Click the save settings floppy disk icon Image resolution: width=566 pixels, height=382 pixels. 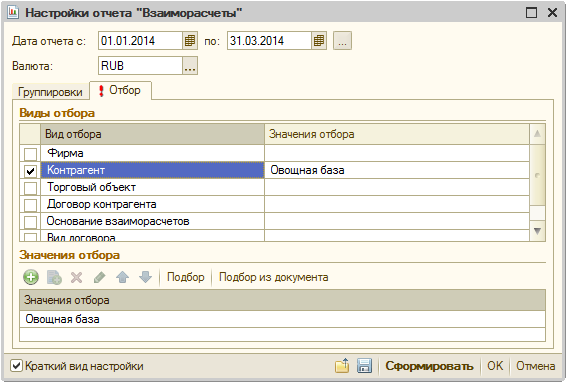coord(364,366)
